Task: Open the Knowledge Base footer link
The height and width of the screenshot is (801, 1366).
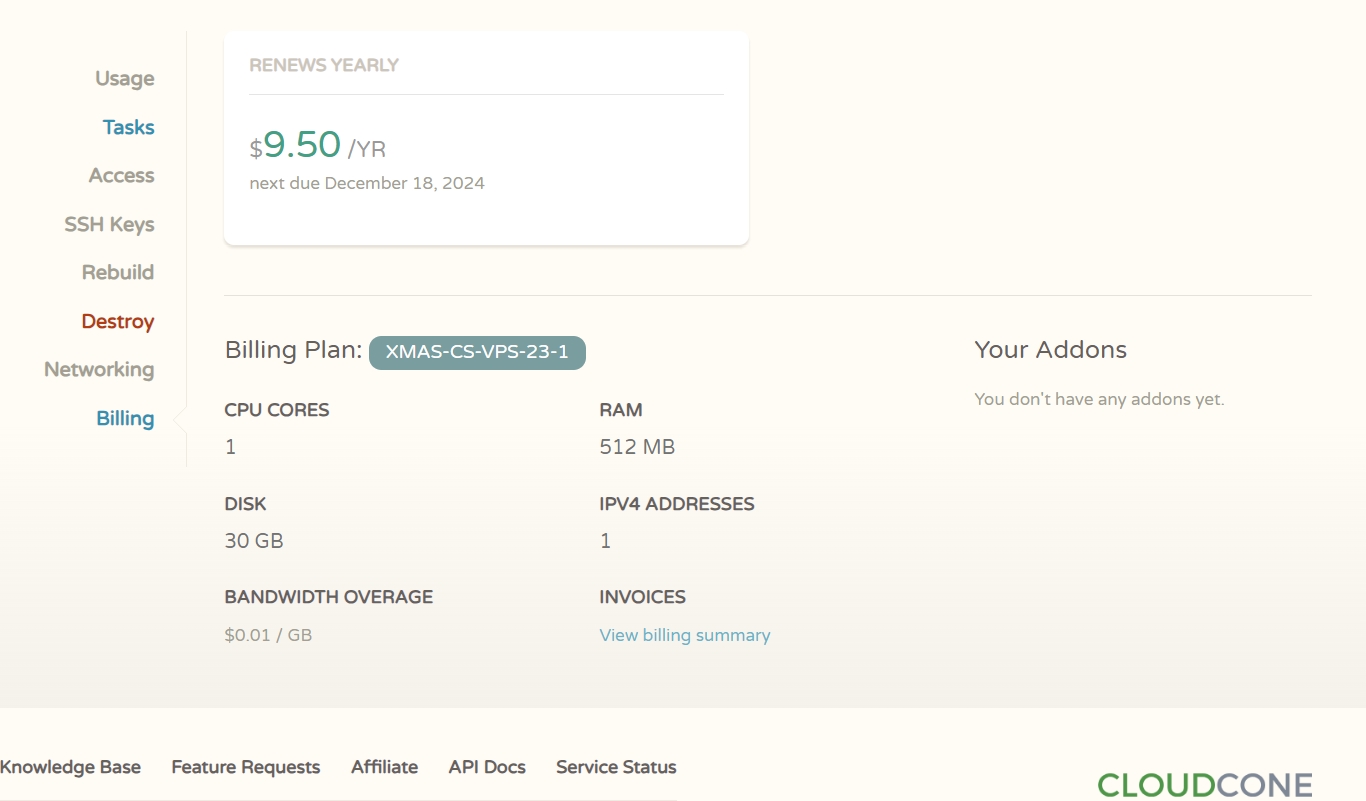Action: click(70, 767)
